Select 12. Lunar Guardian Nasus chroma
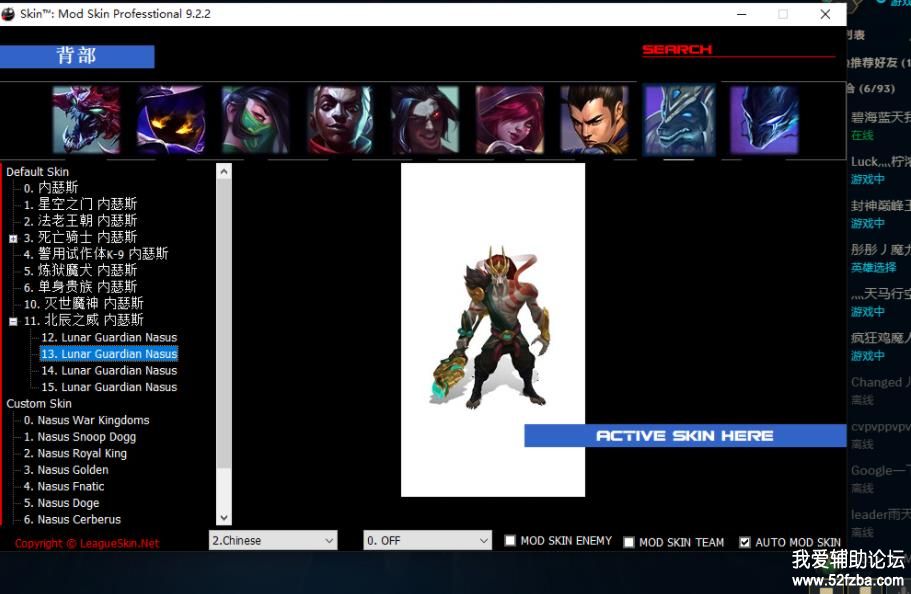 (x=109, y=337)
